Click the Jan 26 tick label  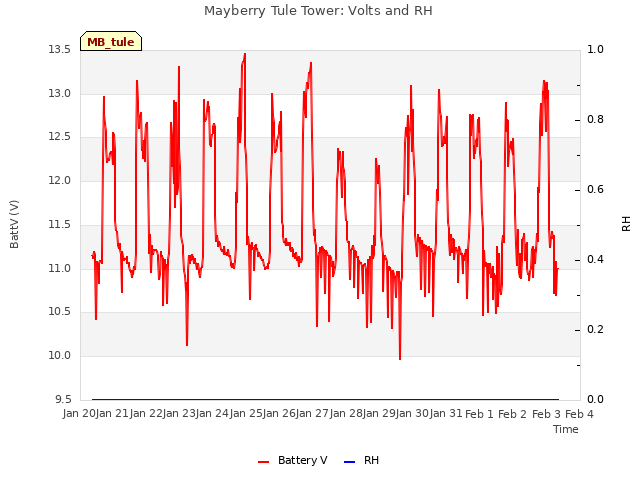(279, 414)
